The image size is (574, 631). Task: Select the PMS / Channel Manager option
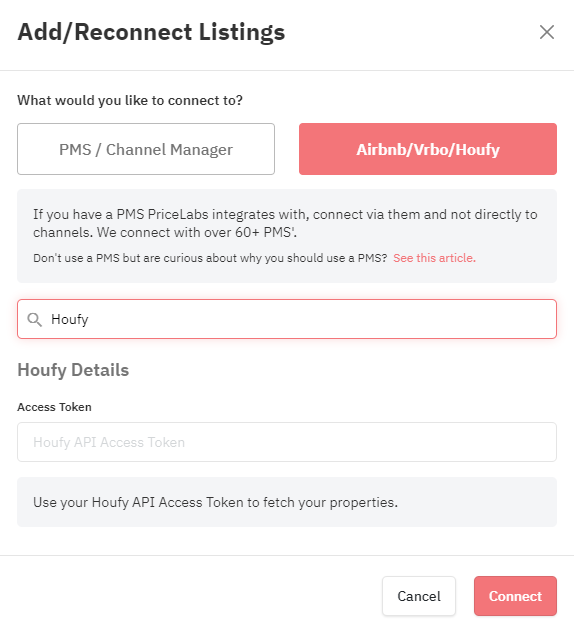[x=146, y=149]
